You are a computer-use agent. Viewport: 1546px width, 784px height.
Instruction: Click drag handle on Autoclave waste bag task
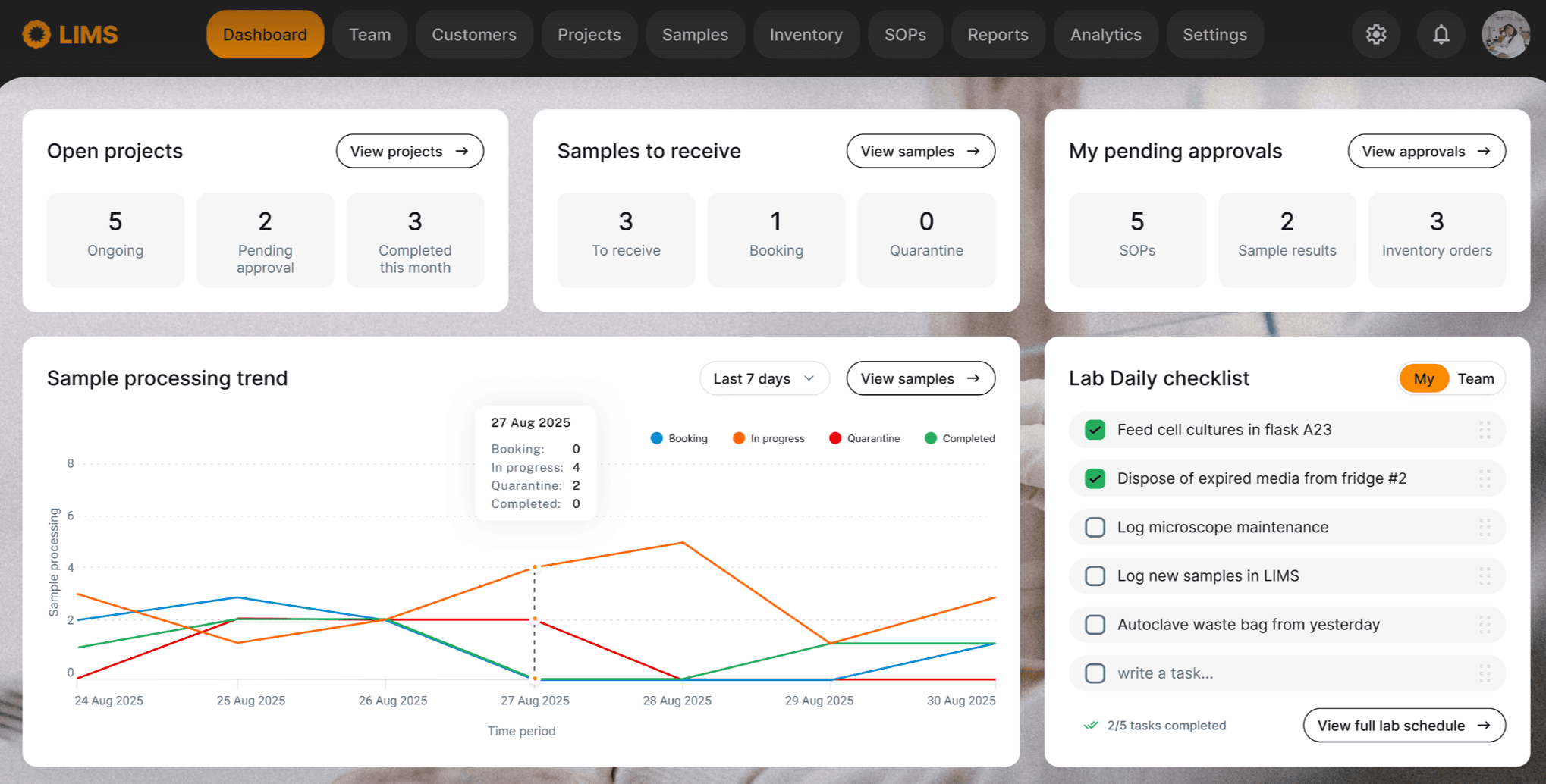click(x=1485, y=625)
